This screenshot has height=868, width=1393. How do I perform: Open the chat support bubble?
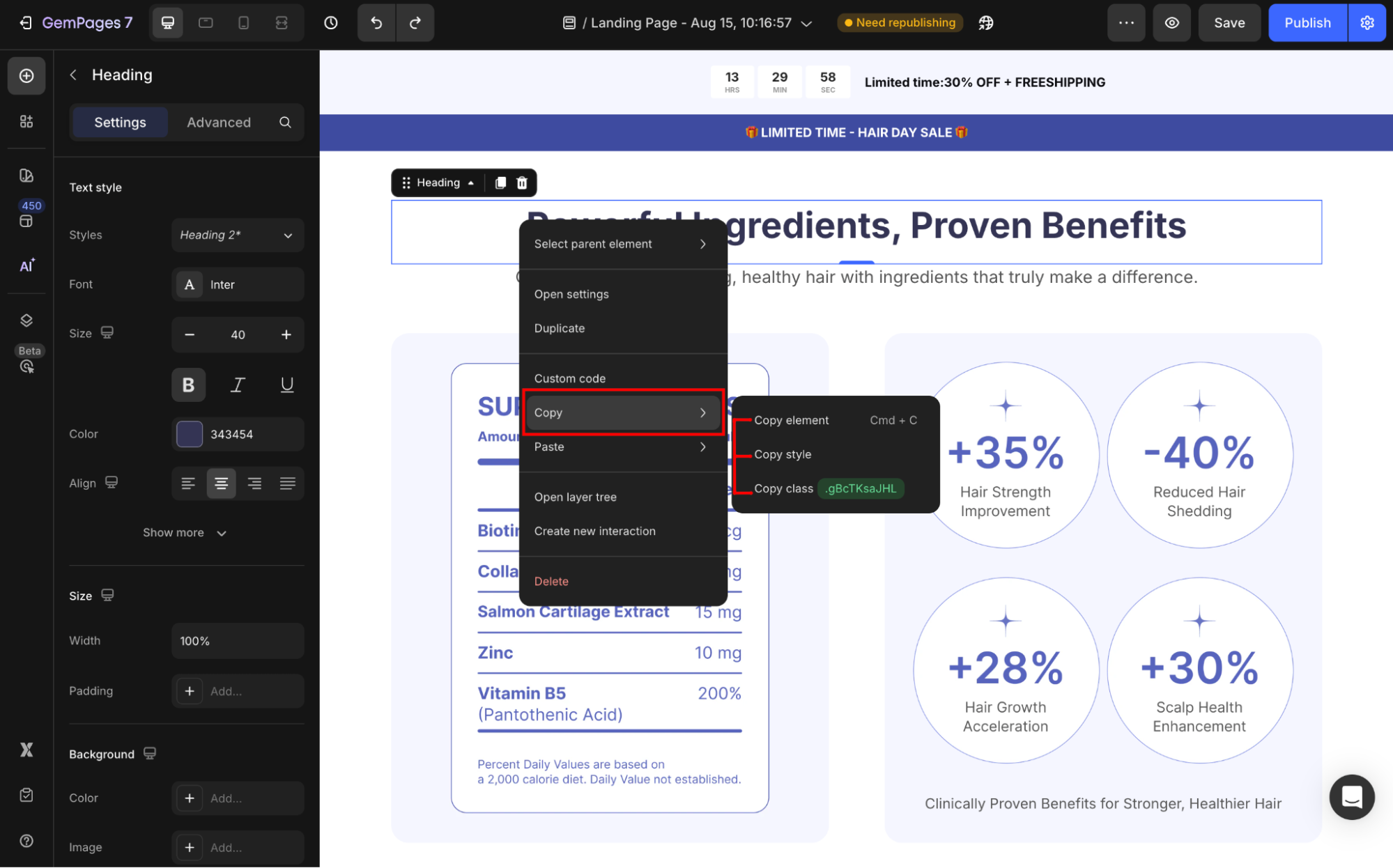(x=1351, y=796)
